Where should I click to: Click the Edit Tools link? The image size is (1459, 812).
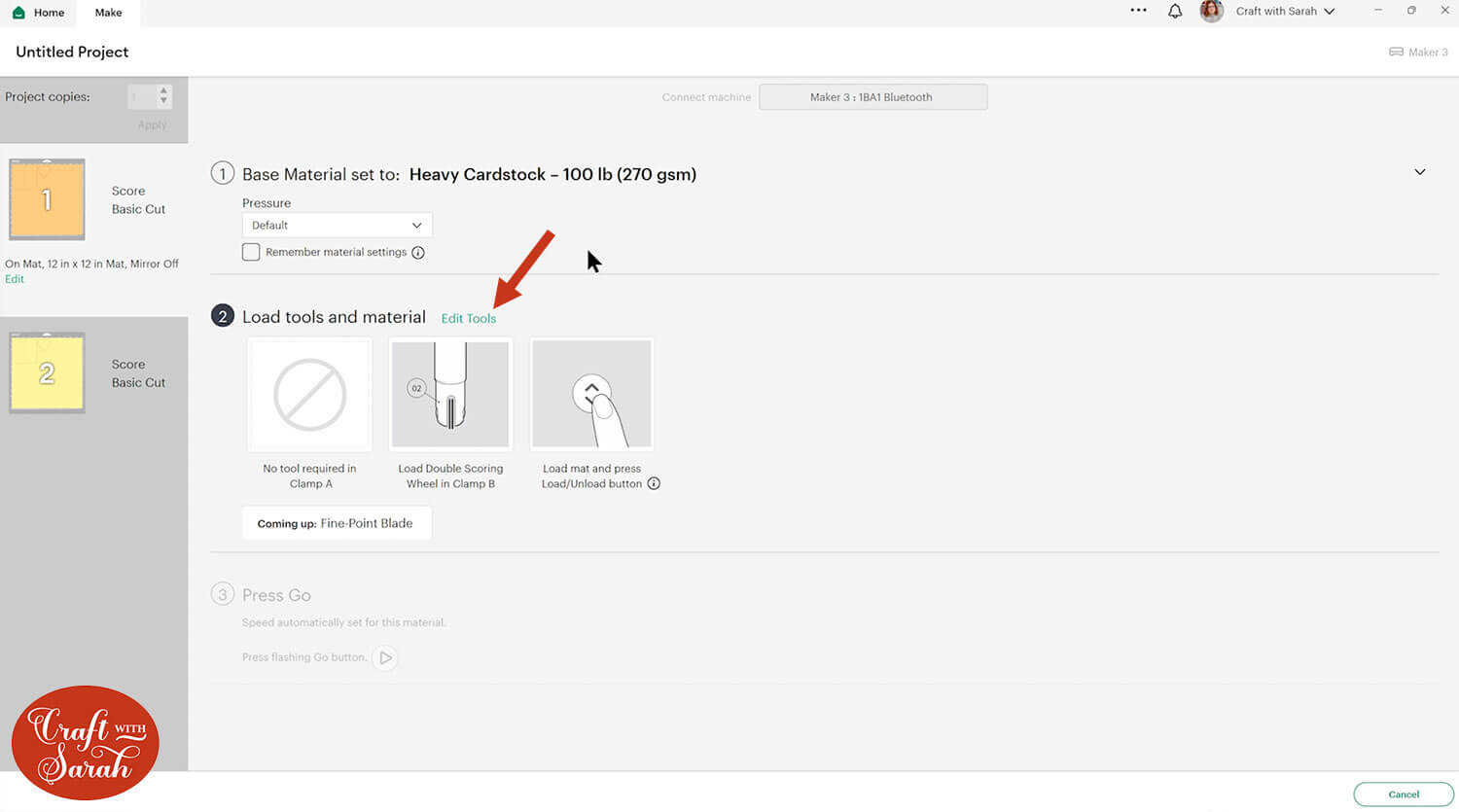(x=469, y=318)
